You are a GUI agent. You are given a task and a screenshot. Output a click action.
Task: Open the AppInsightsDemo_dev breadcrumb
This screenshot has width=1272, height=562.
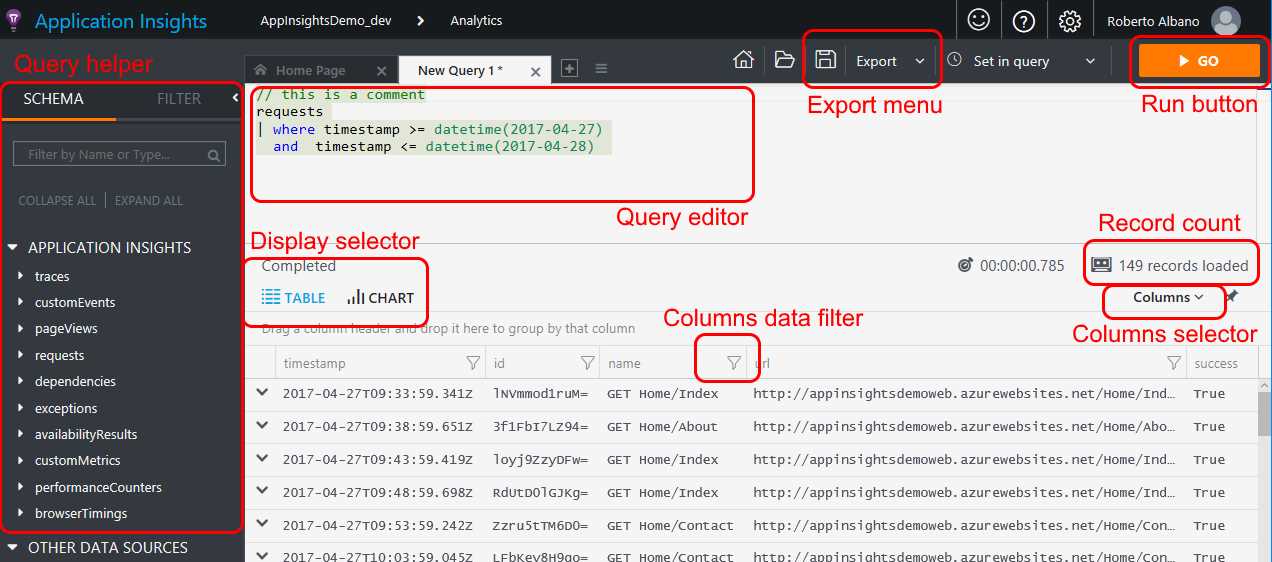point(325,20)
